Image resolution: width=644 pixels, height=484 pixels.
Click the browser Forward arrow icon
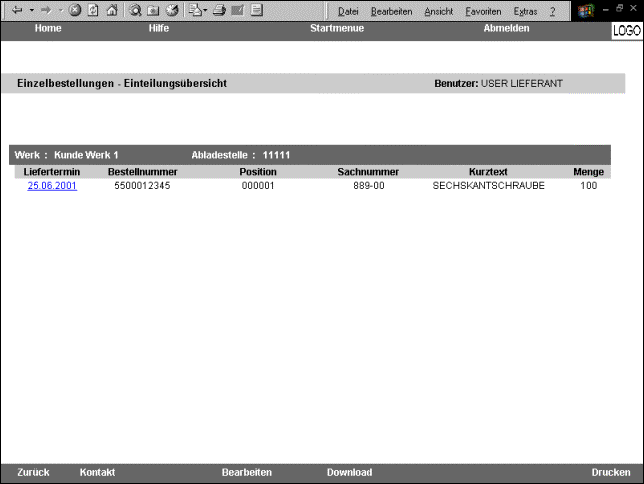pos(46,10)
